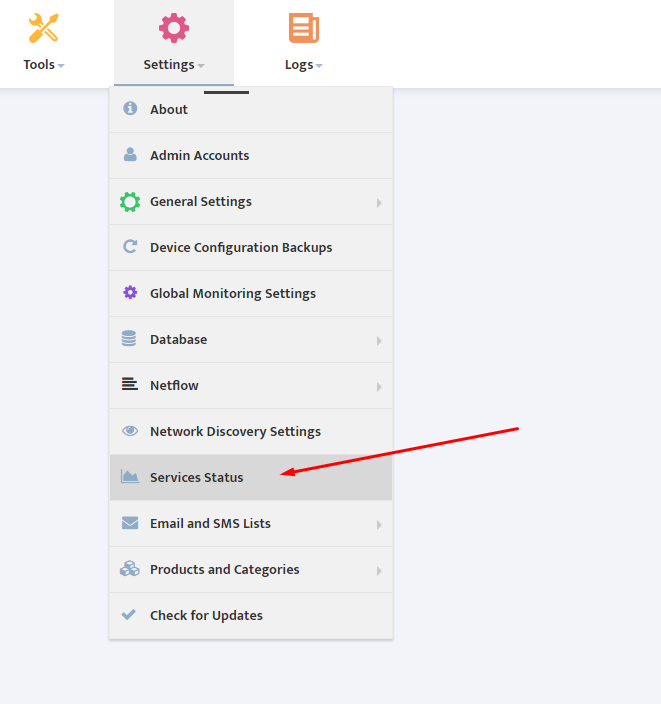This screenshot has height=704, width=661.
Task: Click the Netflow lines icon
Action: click(130, 384)
